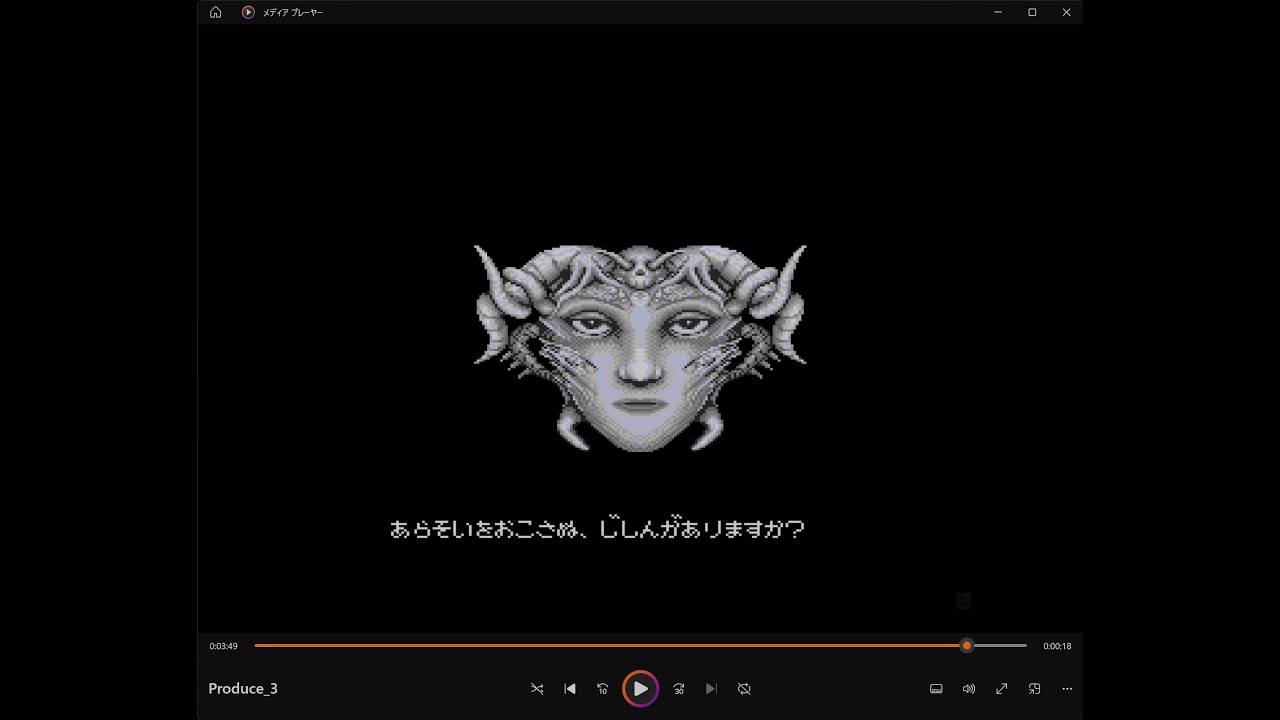Image resolution: width=1280 pixels, height=720 pixels.
Task: Start playback with the Play button
Action: point(640,689)
